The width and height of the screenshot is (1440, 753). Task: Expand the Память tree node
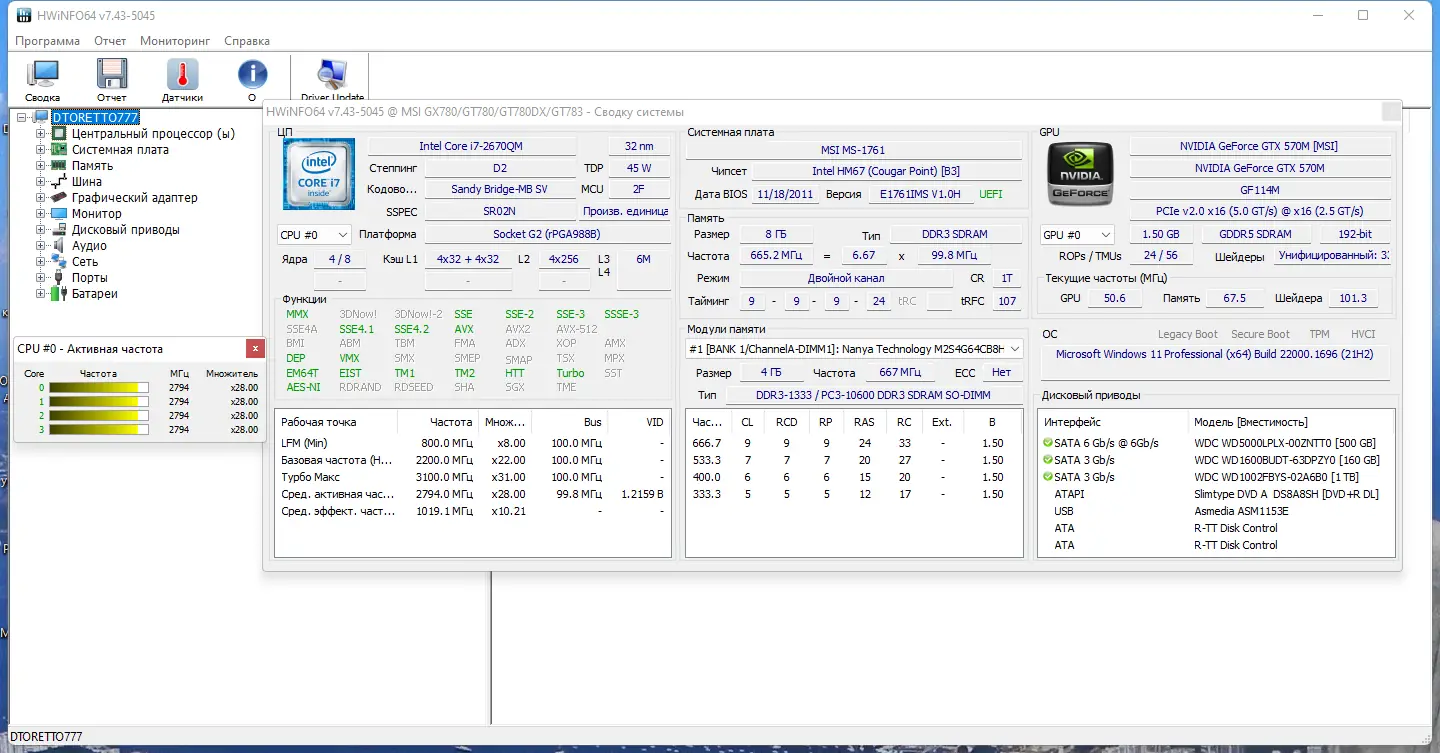coord(41,166)
